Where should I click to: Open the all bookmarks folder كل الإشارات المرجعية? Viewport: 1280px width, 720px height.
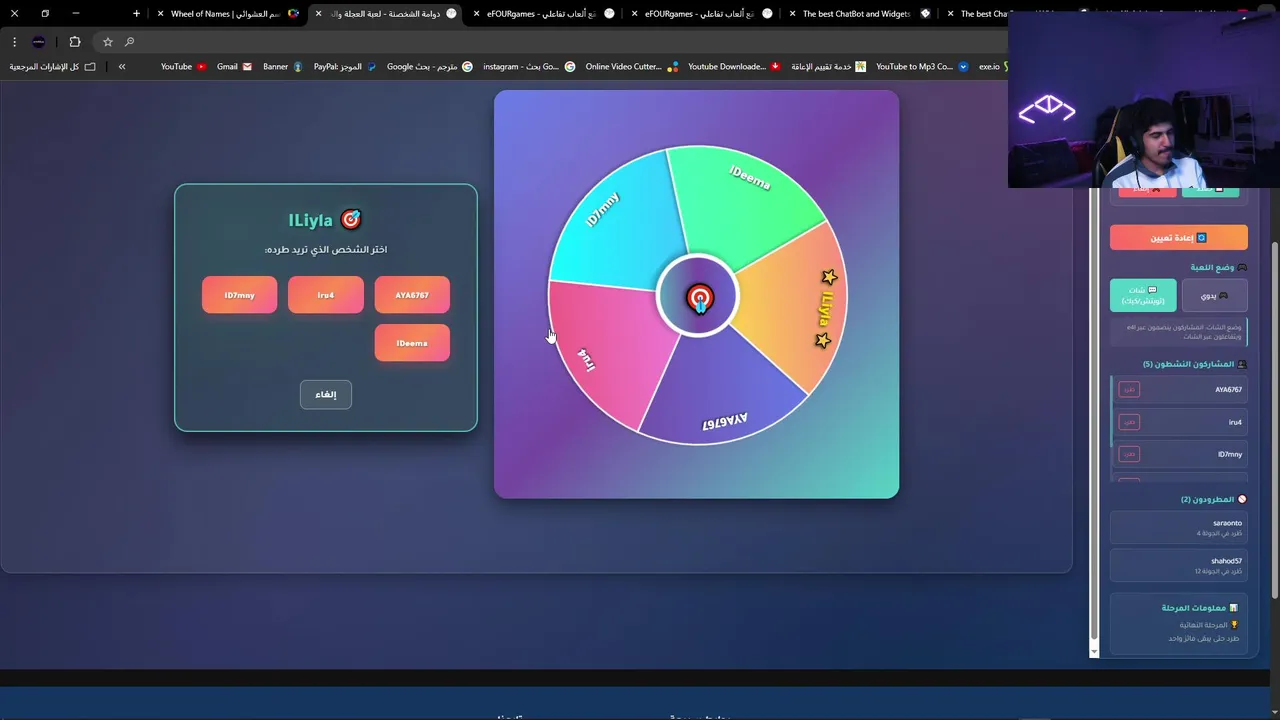tap(53, 67)
